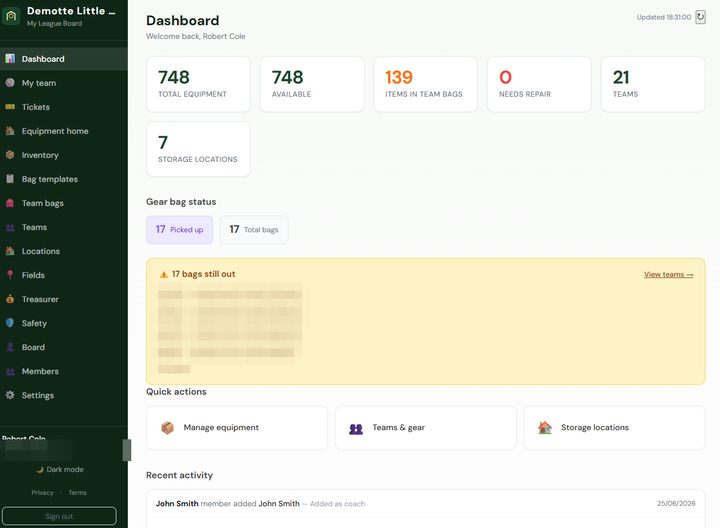This screenshot has width=720, height=528.
Task: Select Team bags in sidebar
Action: click(64, 203)
